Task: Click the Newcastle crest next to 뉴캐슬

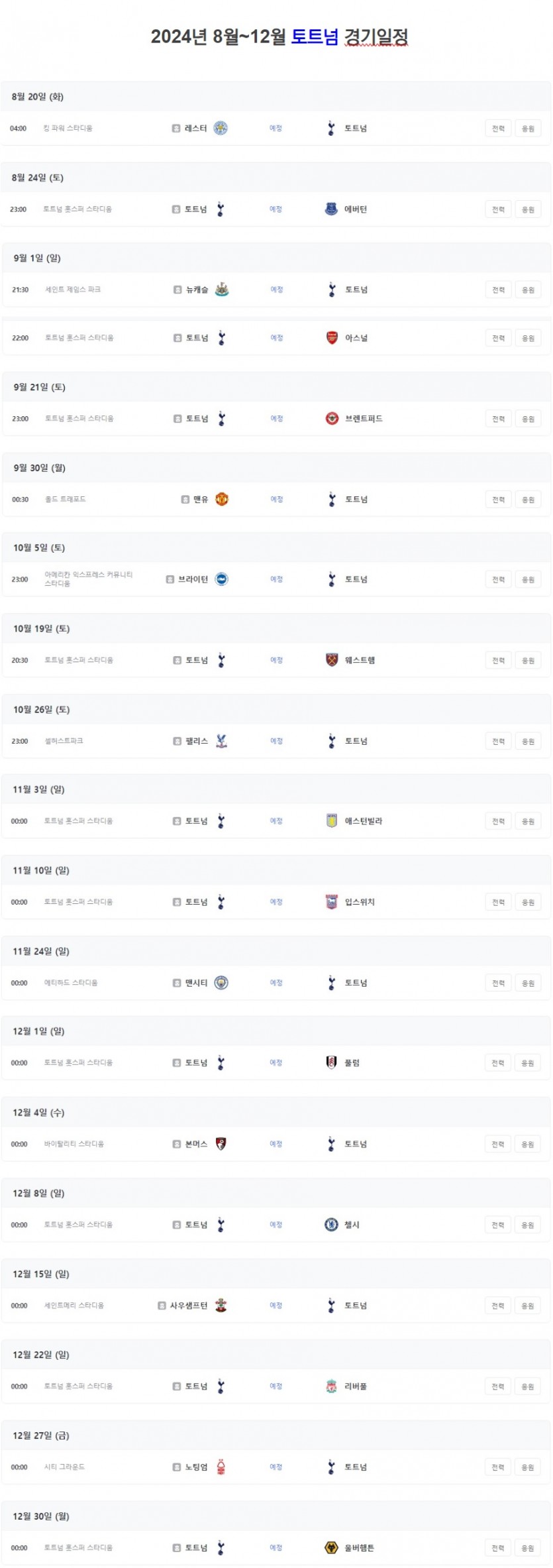Action: pos(222,290)
